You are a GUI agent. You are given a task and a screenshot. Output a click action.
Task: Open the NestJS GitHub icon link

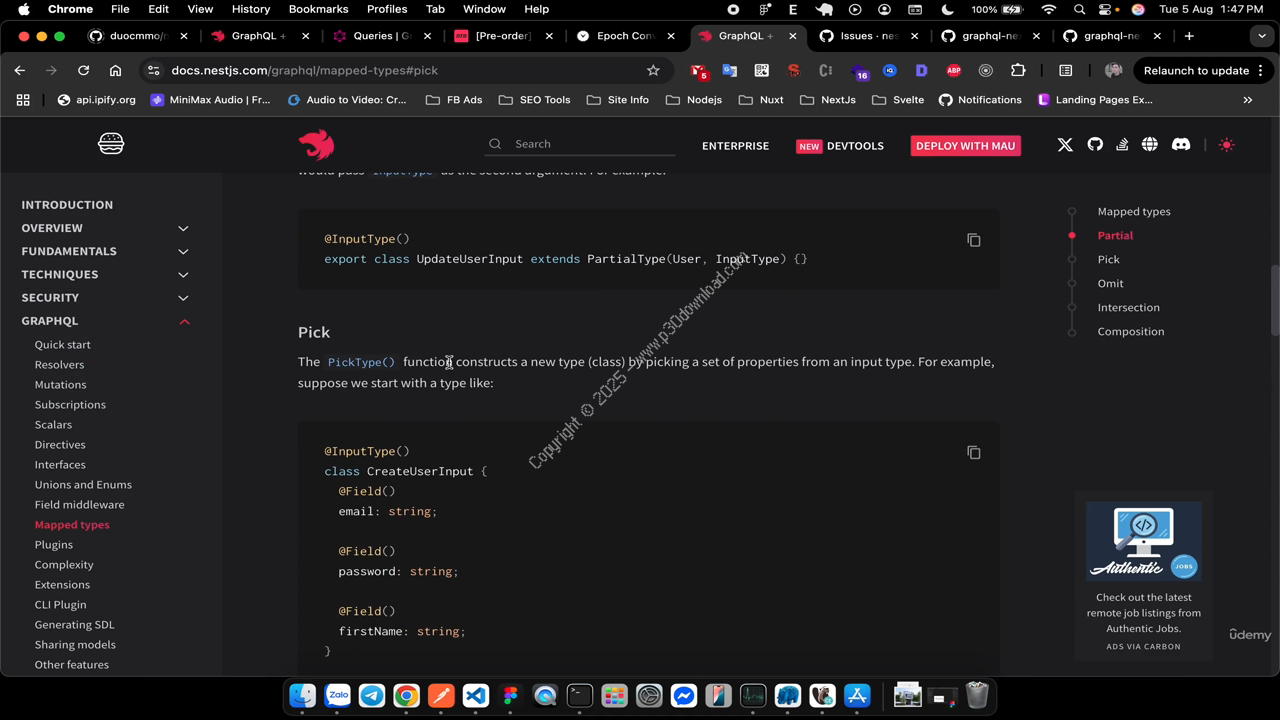click(1095, 145)
